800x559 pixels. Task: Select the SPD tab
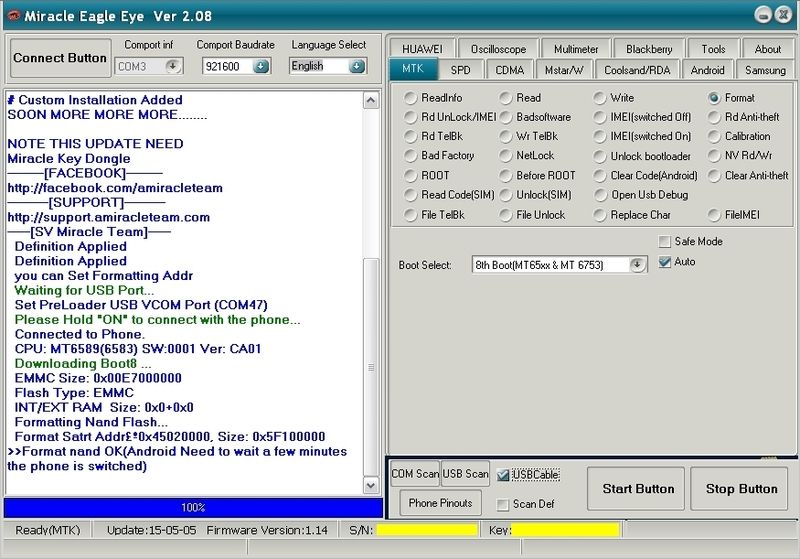point(460,70)
